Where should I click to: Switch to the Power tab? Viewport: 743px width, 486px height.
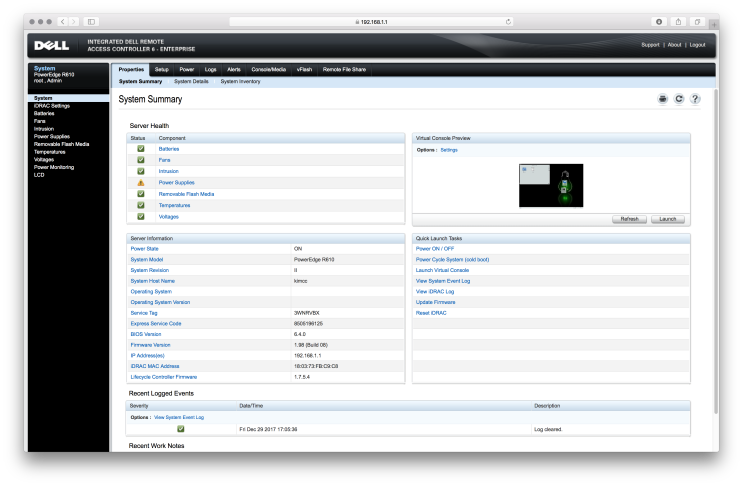pyautogui.click(x=186, y=69)
